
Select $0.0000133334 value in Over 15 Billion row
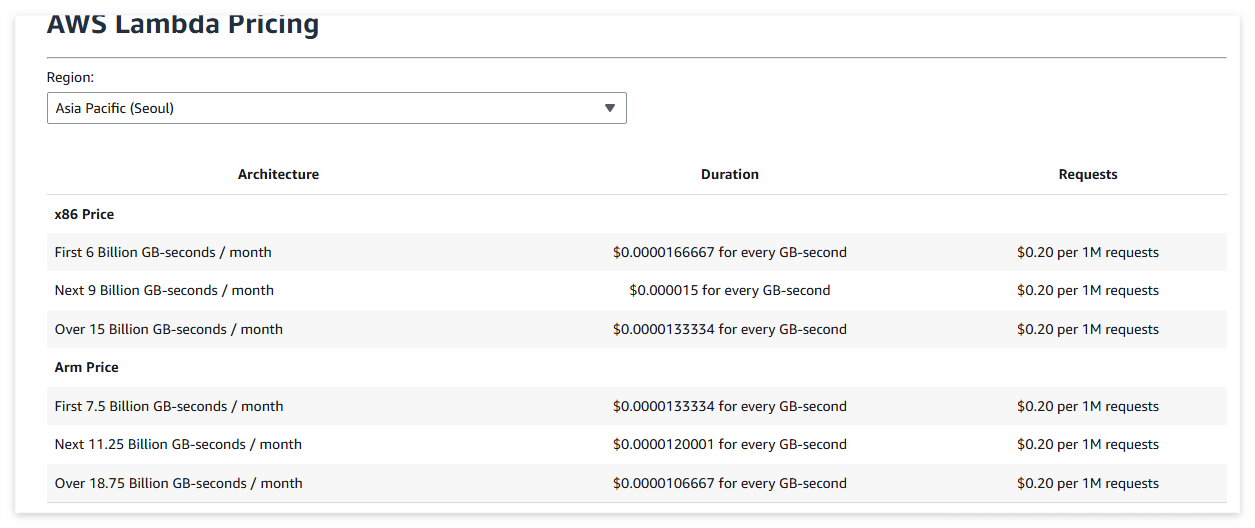pos(730,329)
